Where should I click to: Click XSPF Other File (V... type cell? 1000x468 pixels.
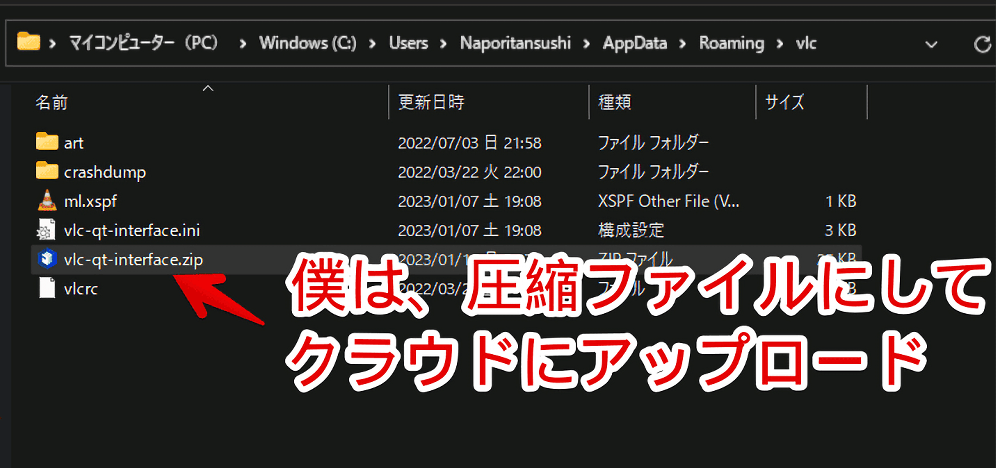(670, 201)
